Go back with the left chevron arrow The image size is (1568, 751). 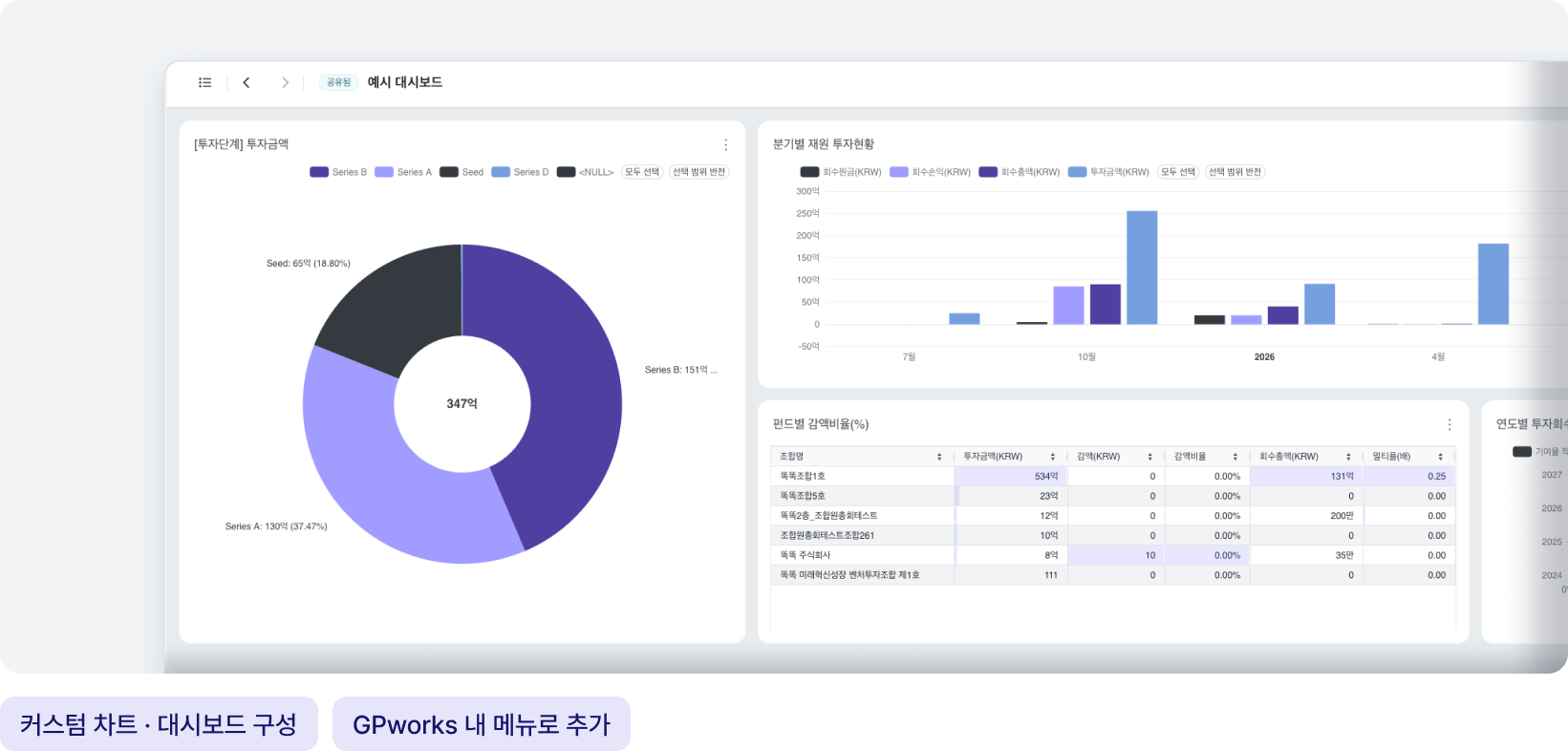coord(247,82)
